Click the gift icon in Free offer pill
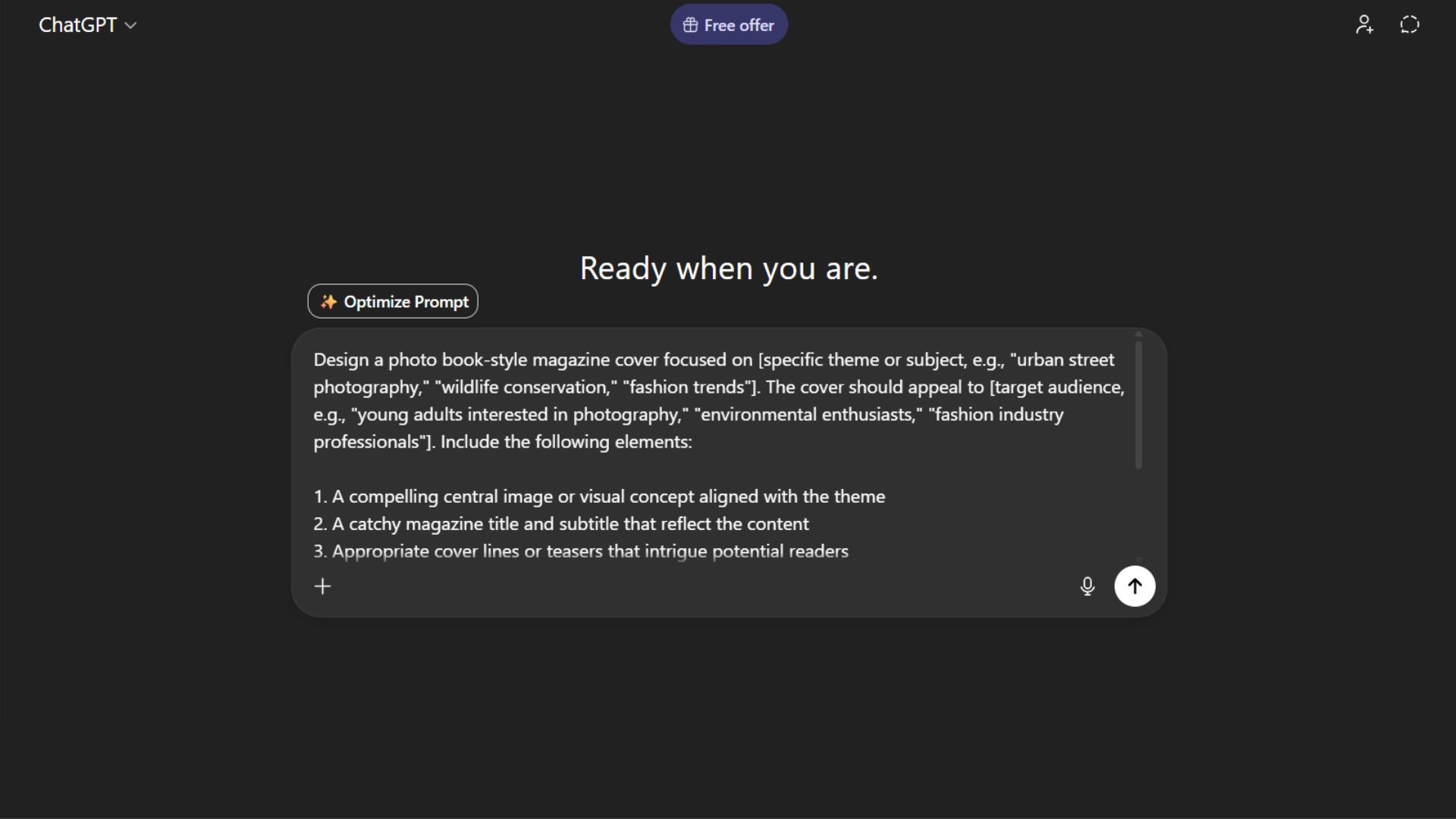Screen dimensions: 1456x819 click(x=690, y=25)
